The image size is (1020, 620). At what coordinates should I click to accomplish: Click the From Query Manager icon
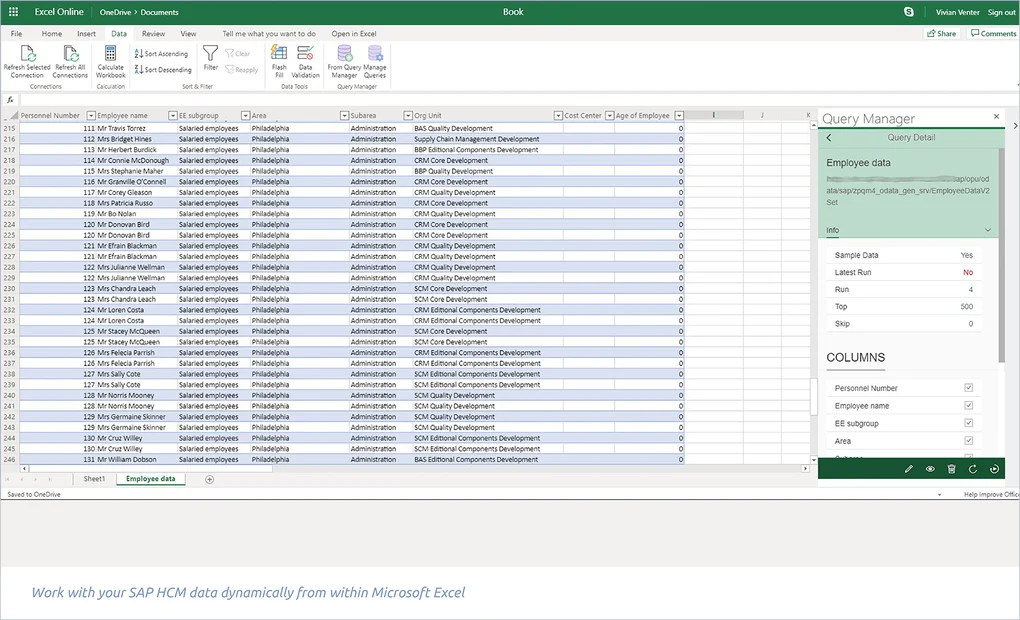click(344, 55)
